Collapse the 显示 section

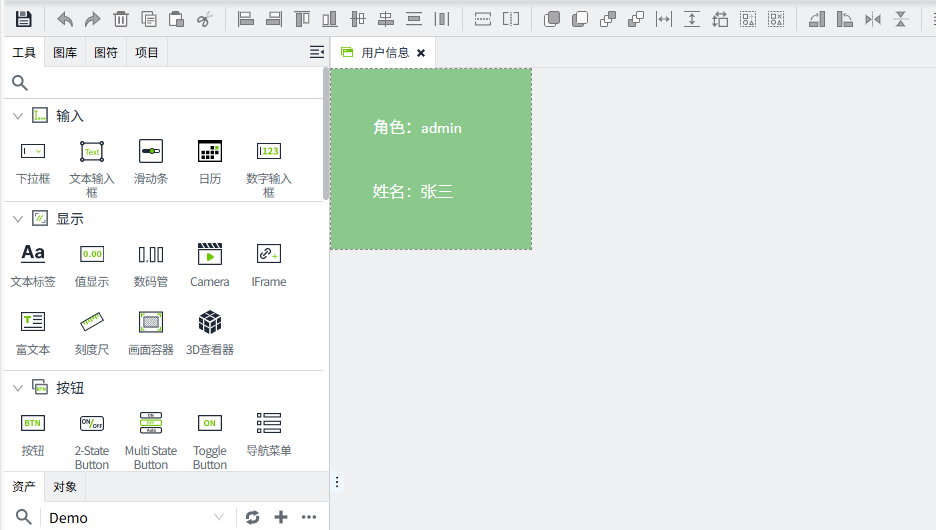click(18, 218)
